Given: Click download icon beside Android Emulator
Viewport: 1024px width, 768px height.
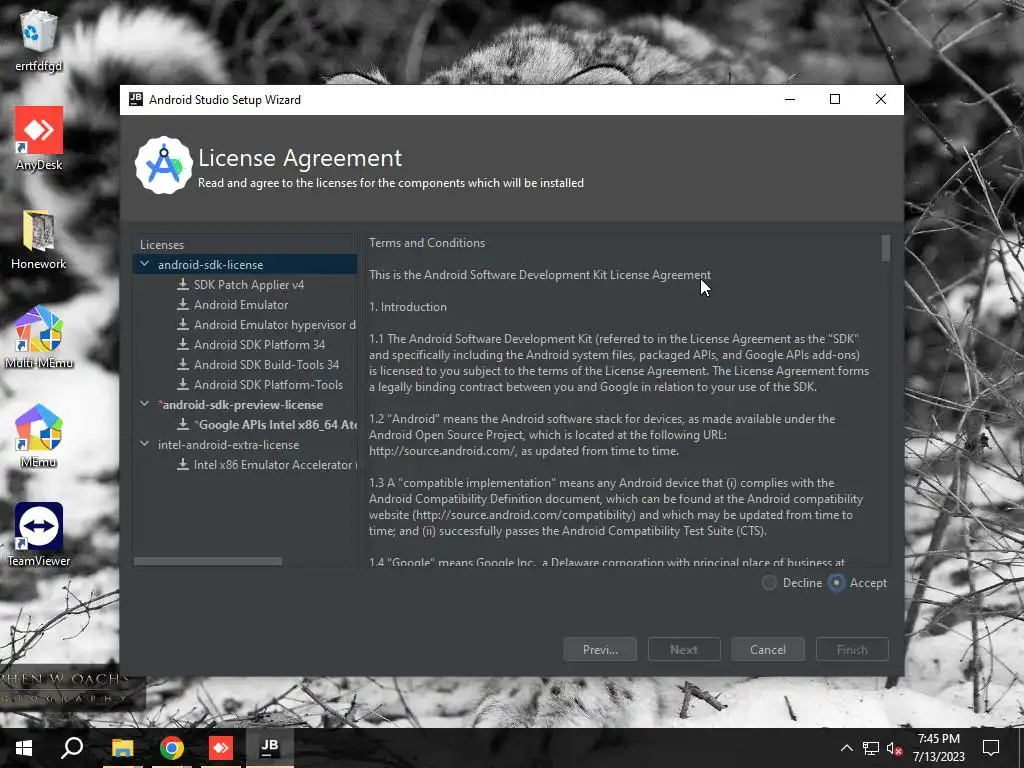Looking at the screenshot, I should [183, 304].
